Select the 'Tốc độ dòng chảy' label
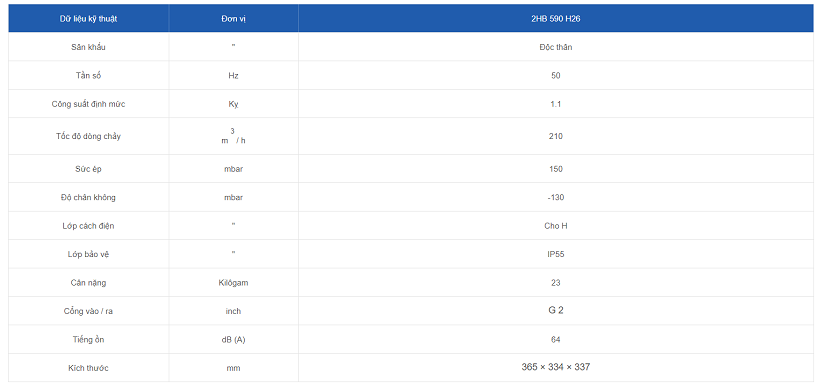Viewport: 820px width, 388px height. [x=88, y=136]
